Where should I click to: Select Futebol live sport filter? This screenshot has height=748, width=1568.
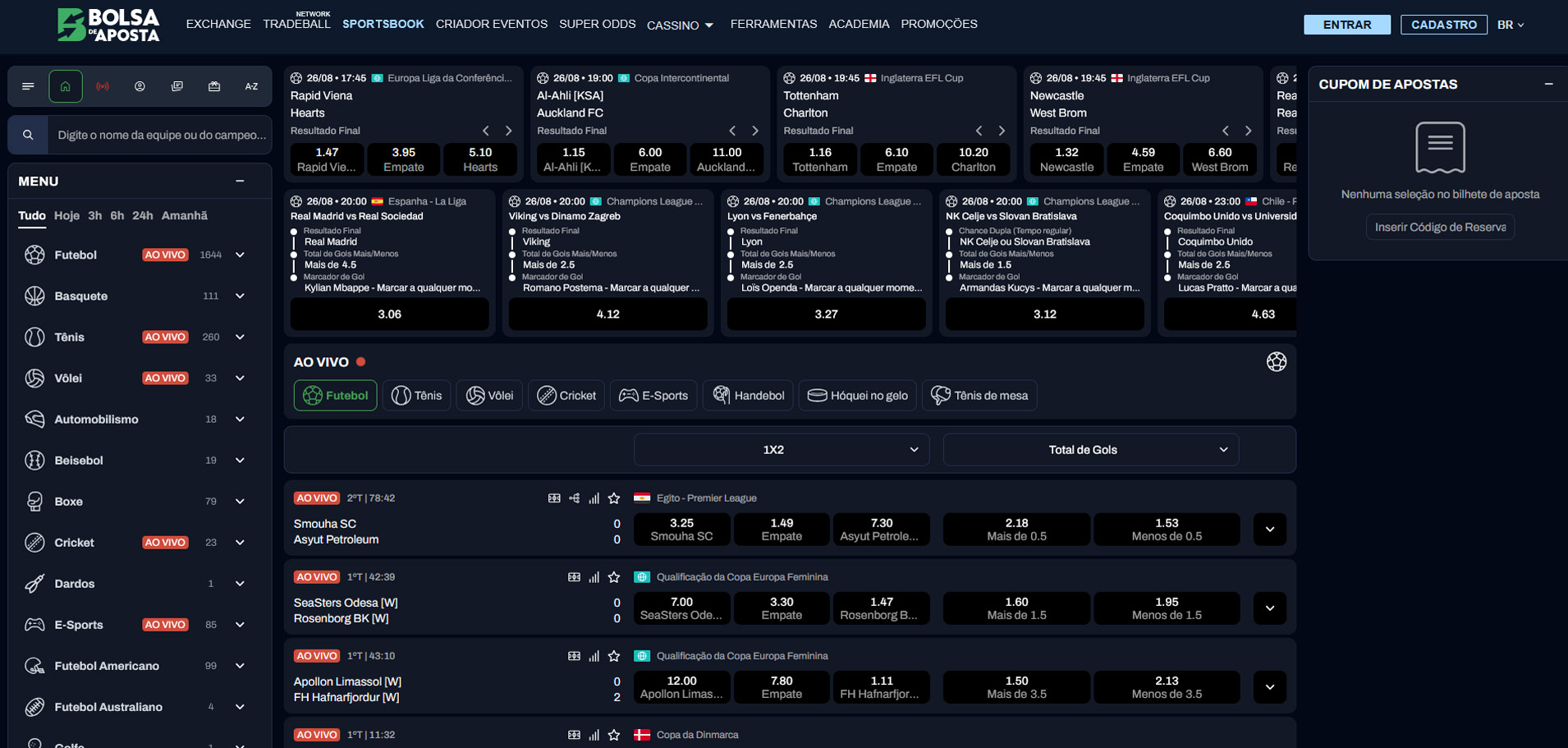(x=336, y=396)
